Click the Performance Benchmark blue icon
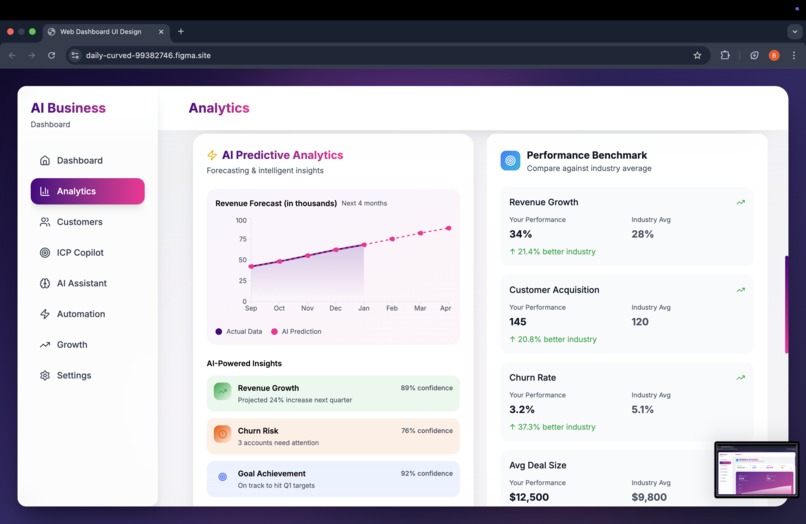806x524 pixels. pos(510,160)
